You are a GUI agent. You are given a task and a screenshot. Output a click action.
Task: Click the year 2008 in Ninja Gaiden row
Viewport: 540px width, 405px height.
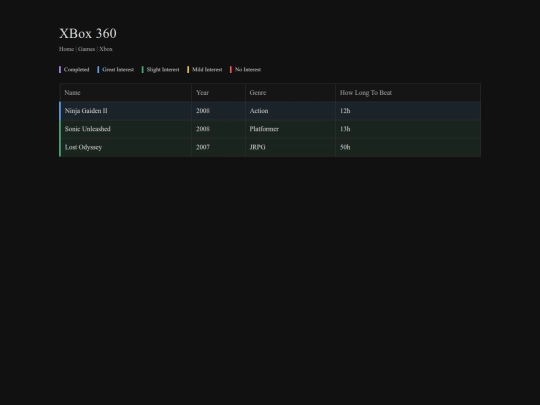pos(203,111)
